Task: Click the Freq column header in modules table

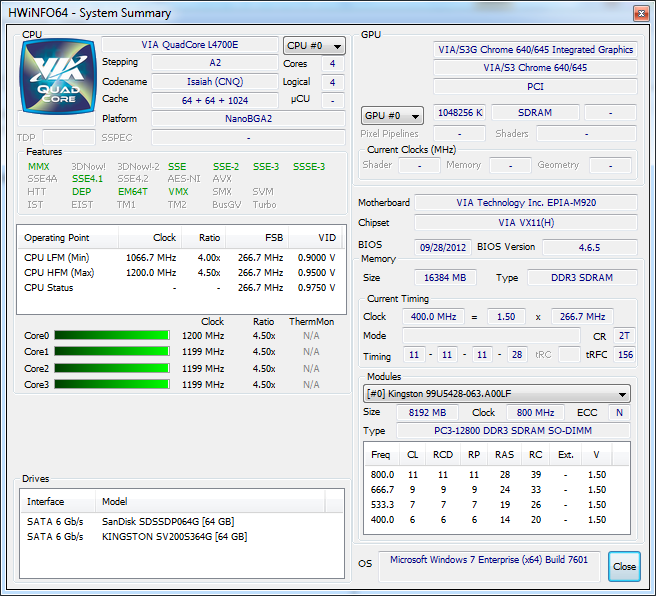Action: tap(381, 455)
